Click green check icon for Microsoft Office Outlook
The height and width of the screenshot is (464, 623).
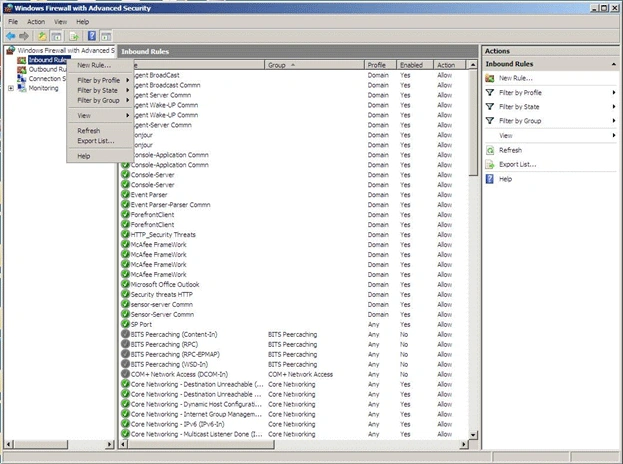point(126,284)
